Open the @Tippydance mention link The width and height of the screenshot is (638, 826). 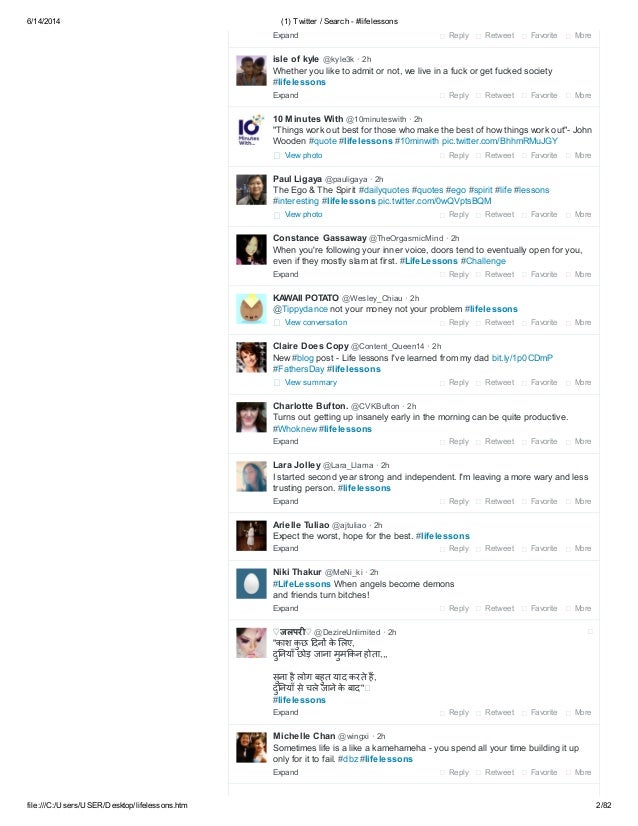pos(300,309)
